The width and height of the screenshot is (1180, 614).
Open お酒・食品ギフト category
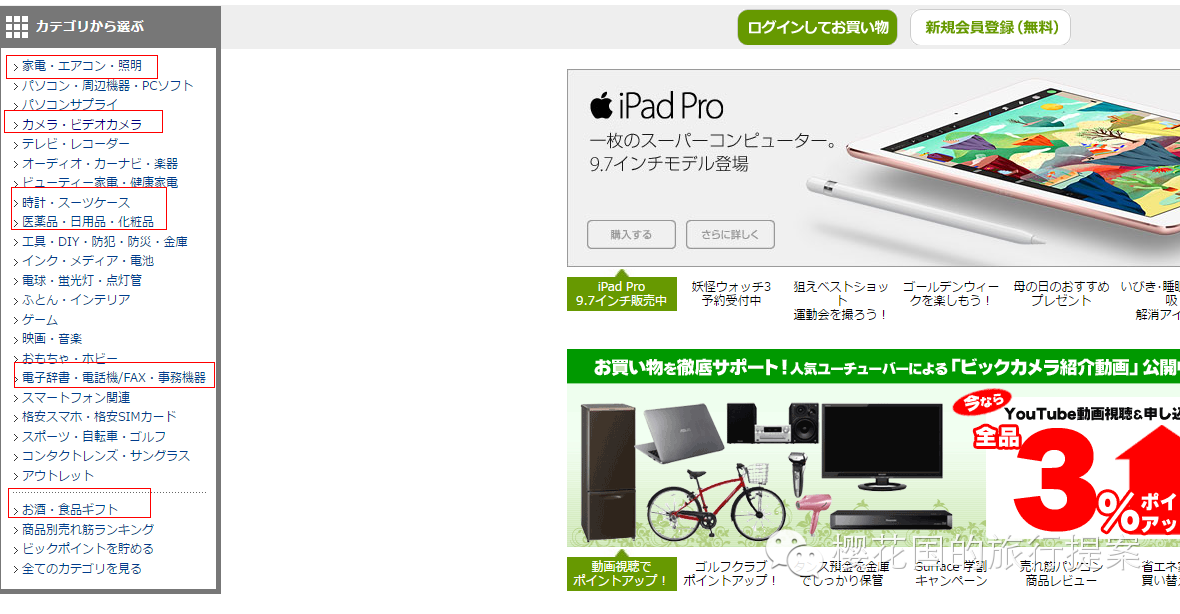(69, 509)
